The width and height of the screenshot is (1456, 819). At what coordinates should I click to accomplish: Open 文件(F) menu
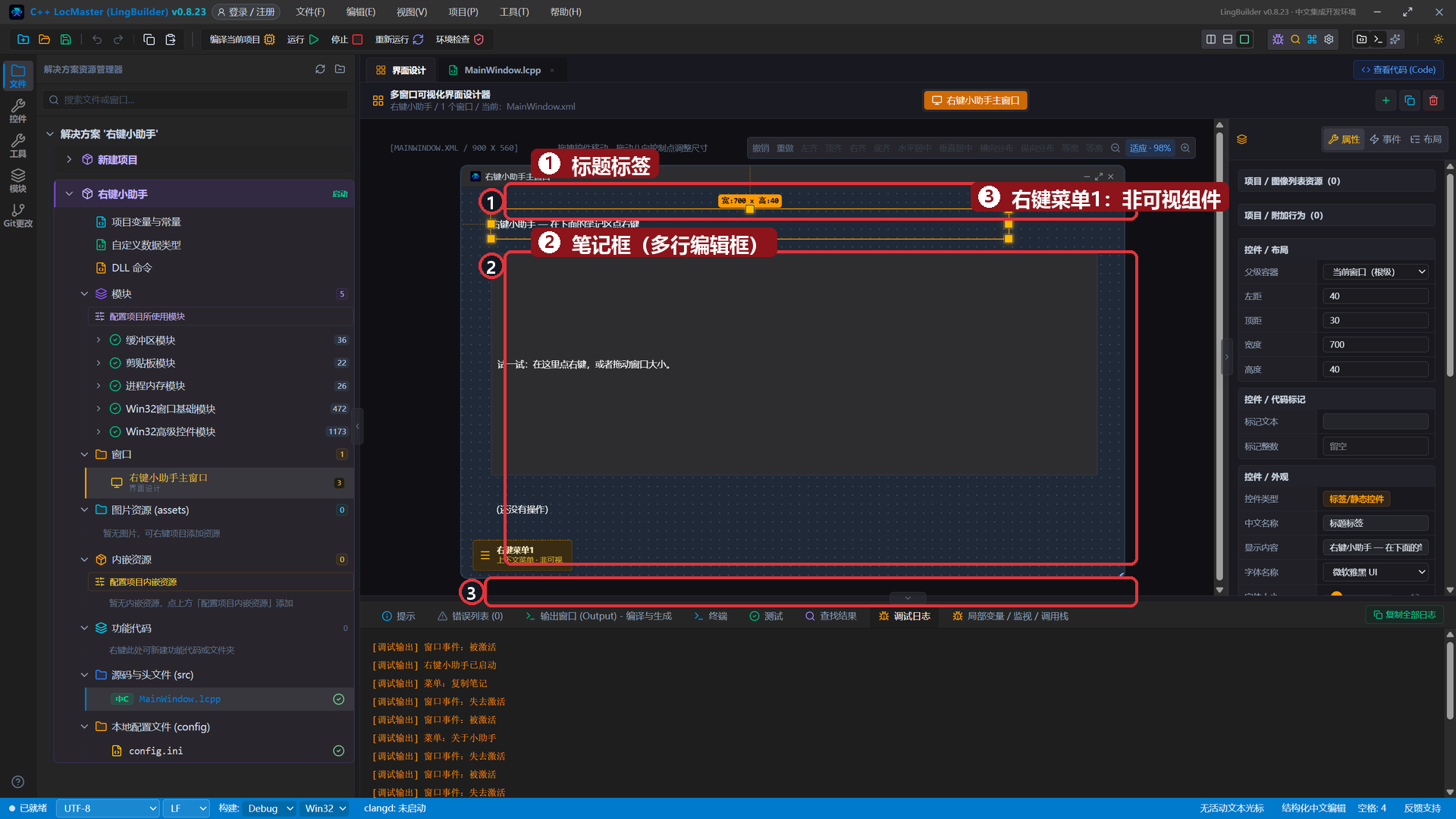point(310,12)
